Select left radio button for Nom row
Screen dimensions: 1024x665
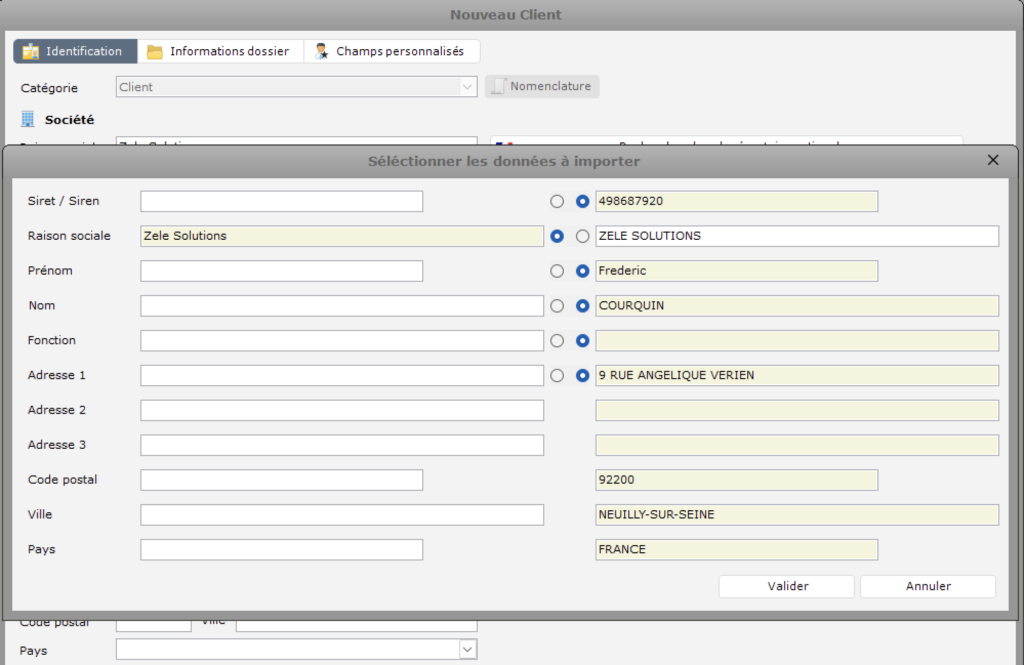coord(557,306)
